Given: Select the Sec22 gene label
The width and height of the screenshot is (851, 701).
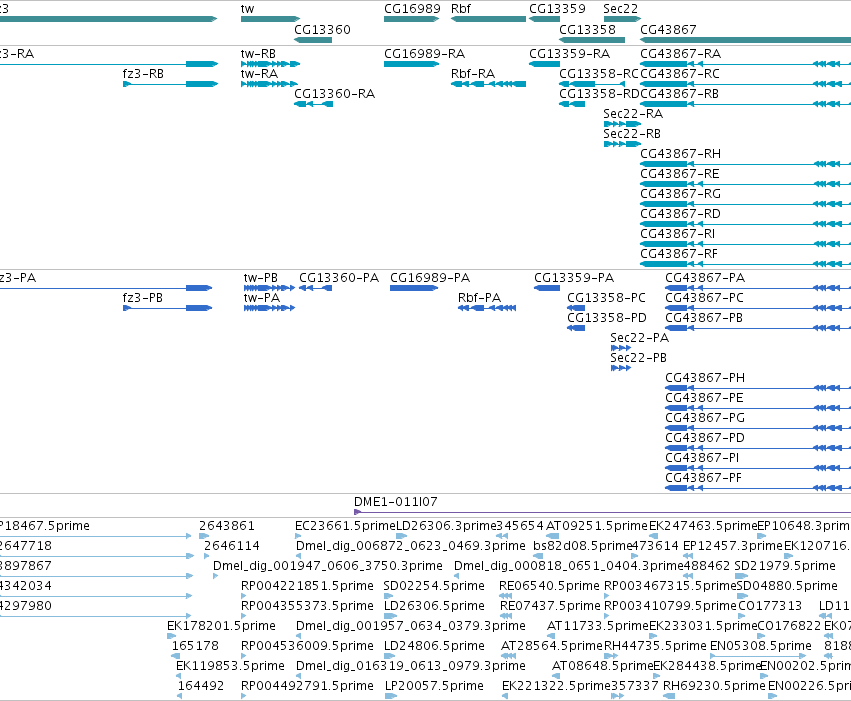Looking at the screenshot, I should click(x=620, y=9).
